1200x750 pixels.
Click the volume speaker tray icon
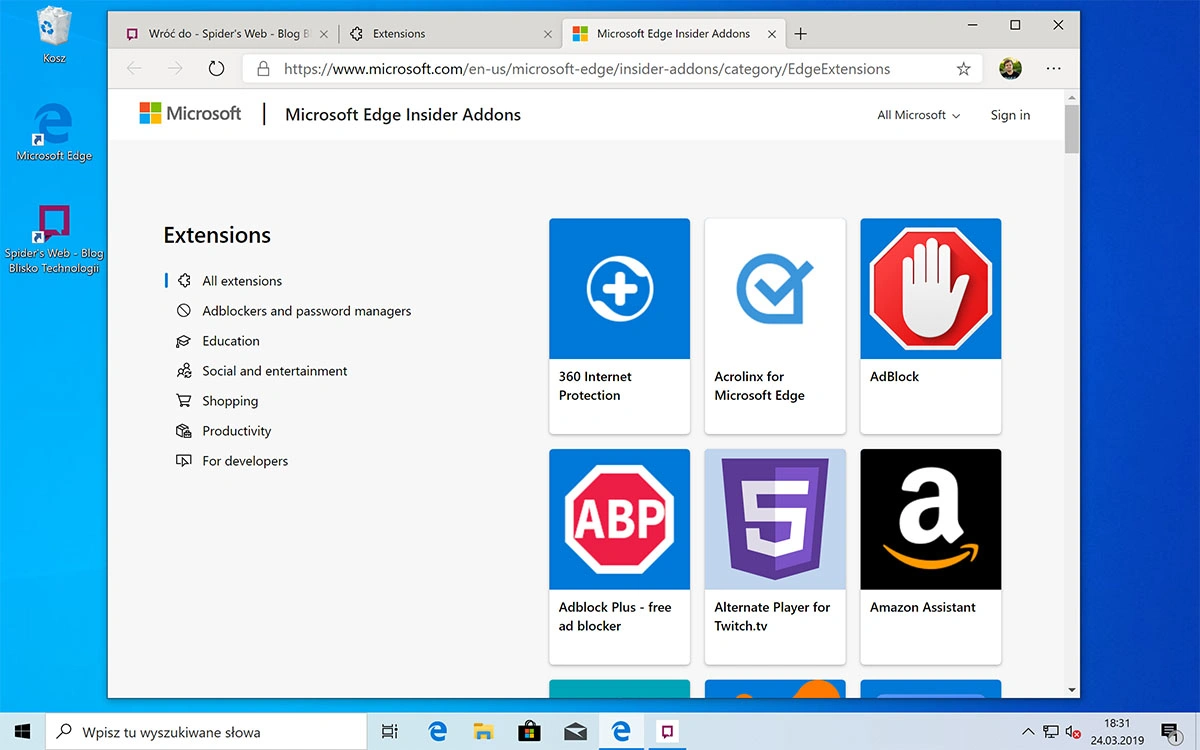(x=1073, y=732)
